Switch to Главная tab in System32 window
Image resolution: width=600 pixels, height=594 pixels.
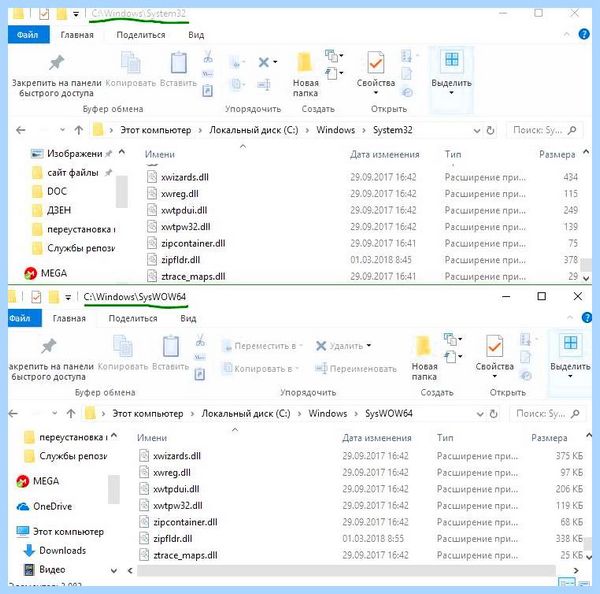(x=77, y=35)
